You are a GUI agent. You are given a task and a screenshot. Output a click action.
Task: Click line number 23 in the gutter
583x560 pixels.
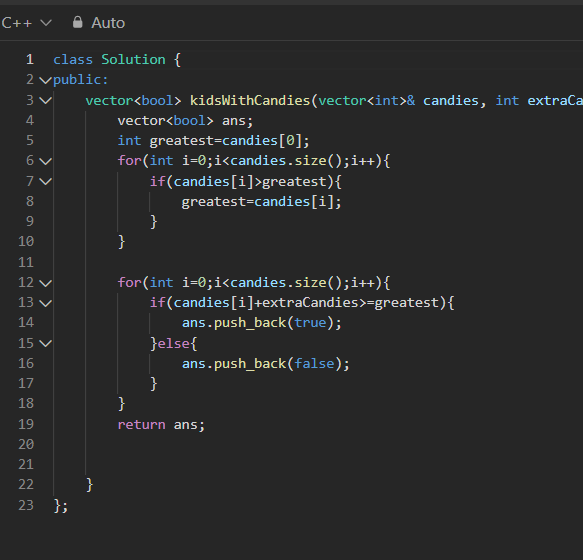(x=26, y=505)
